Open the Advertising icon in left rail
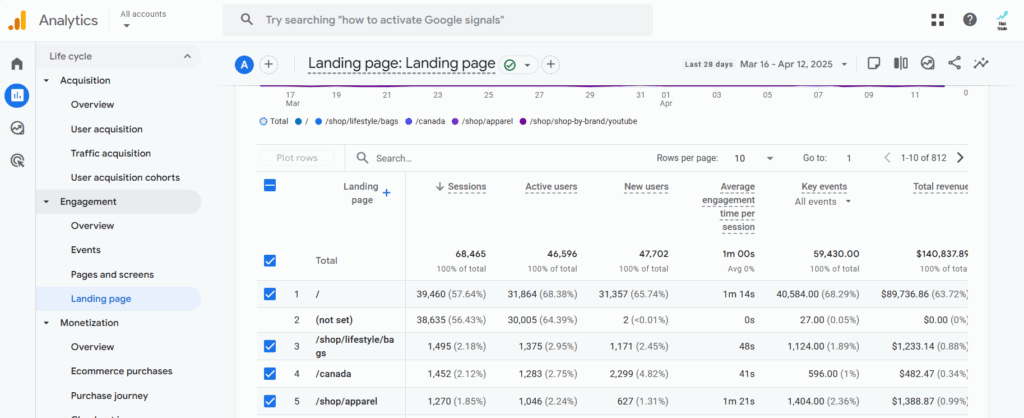Viewport: 1024px width, 418px height. tap(17, 160)
